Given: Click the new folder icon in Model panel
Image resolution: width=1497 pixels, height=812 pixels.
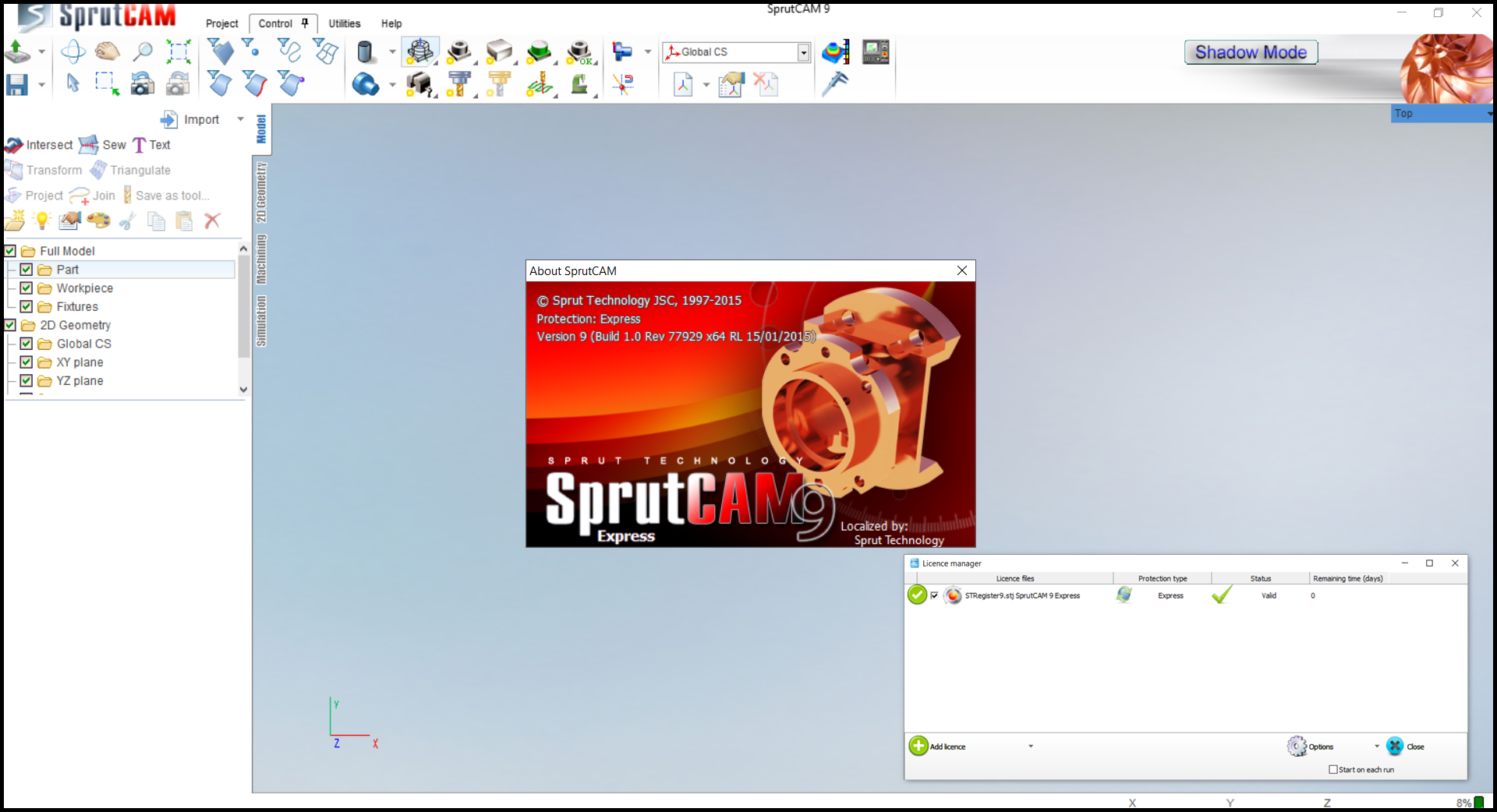Looking at the screenshot, I should (15, 221).
